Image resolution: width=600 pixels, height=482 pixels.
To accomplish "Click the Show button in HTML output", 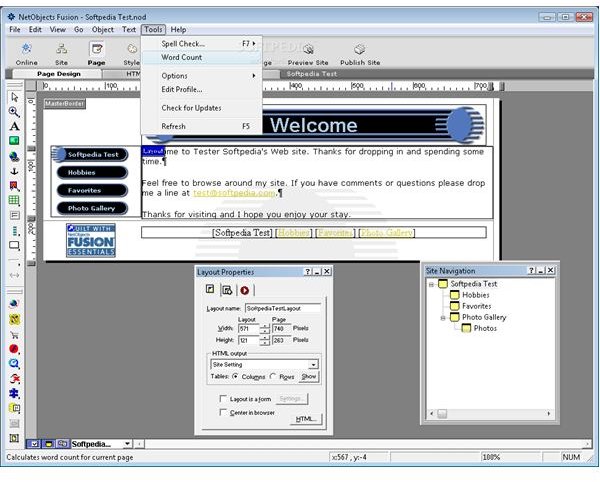I will coord(309,376).
